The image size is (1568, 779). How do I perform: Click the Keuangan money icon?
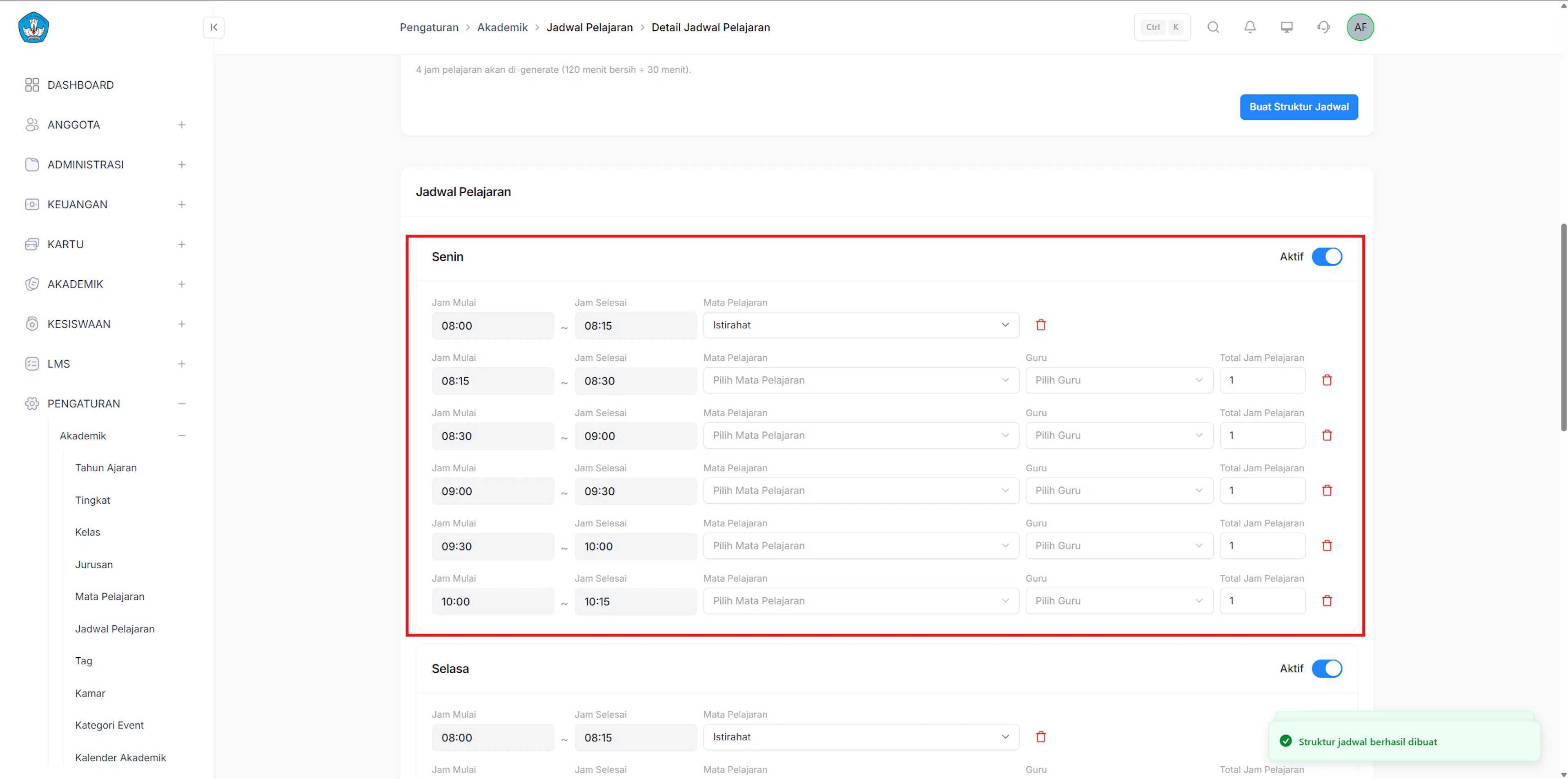tap(32, 204)
